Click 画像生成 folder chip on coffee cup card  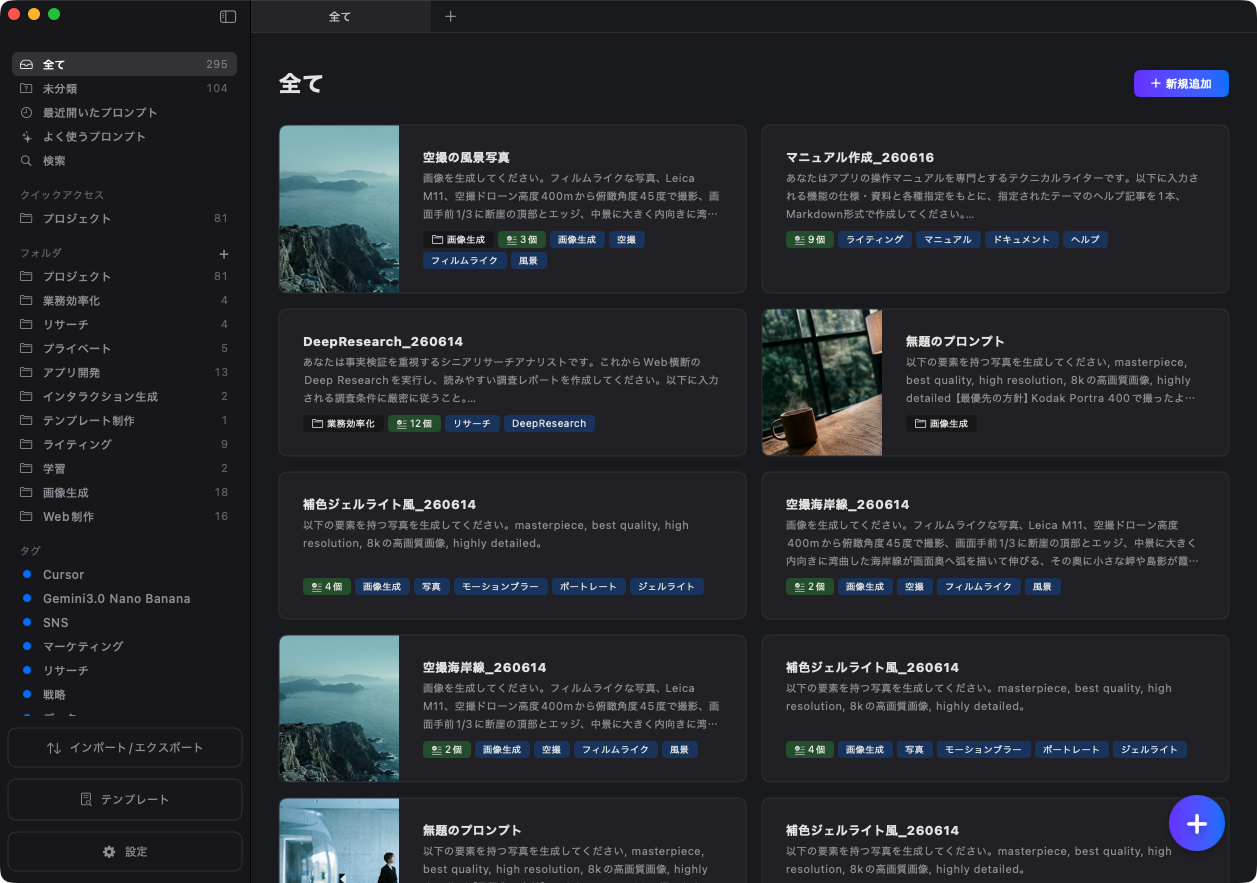click(941, 424)
